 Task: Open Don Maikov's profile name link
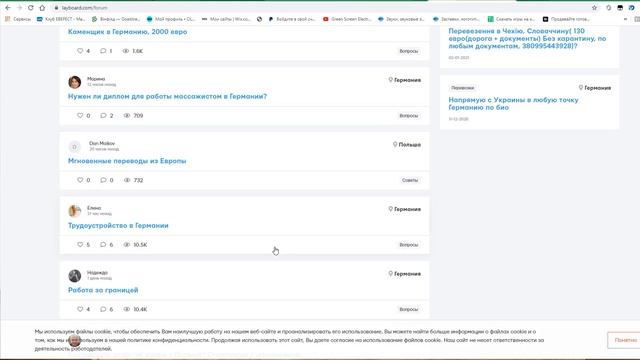[x=102, y=143]
